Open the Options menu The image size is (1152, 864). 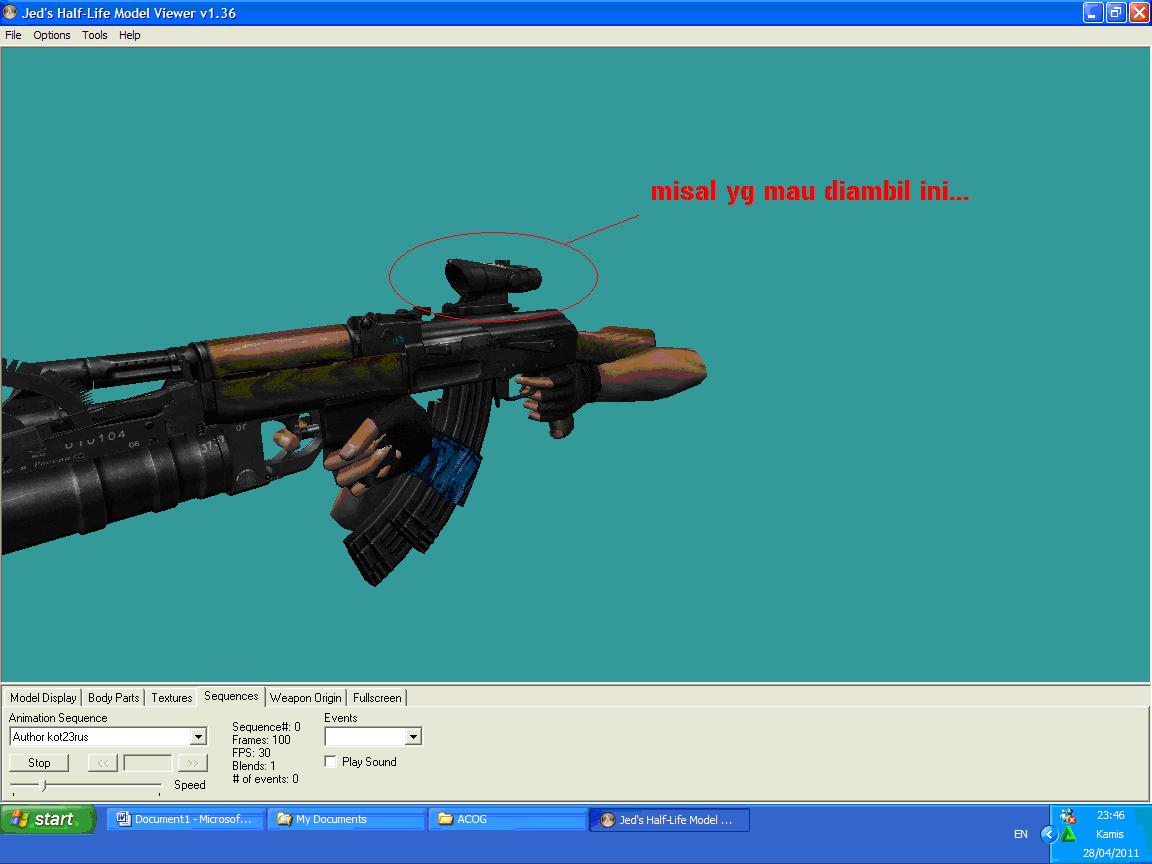51,35
